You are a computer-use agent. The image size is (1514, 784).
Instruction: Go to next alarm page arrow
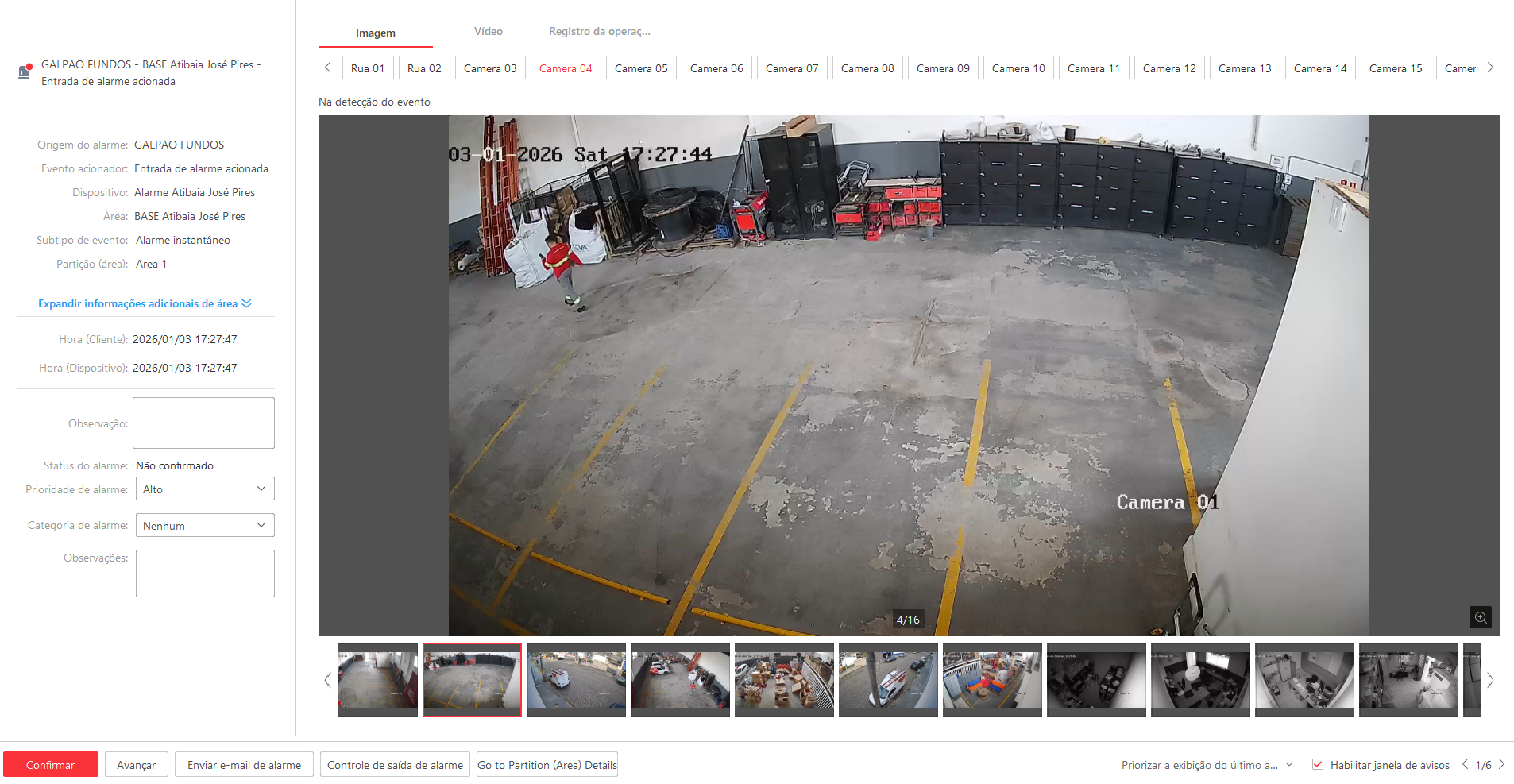point(1501,764)
